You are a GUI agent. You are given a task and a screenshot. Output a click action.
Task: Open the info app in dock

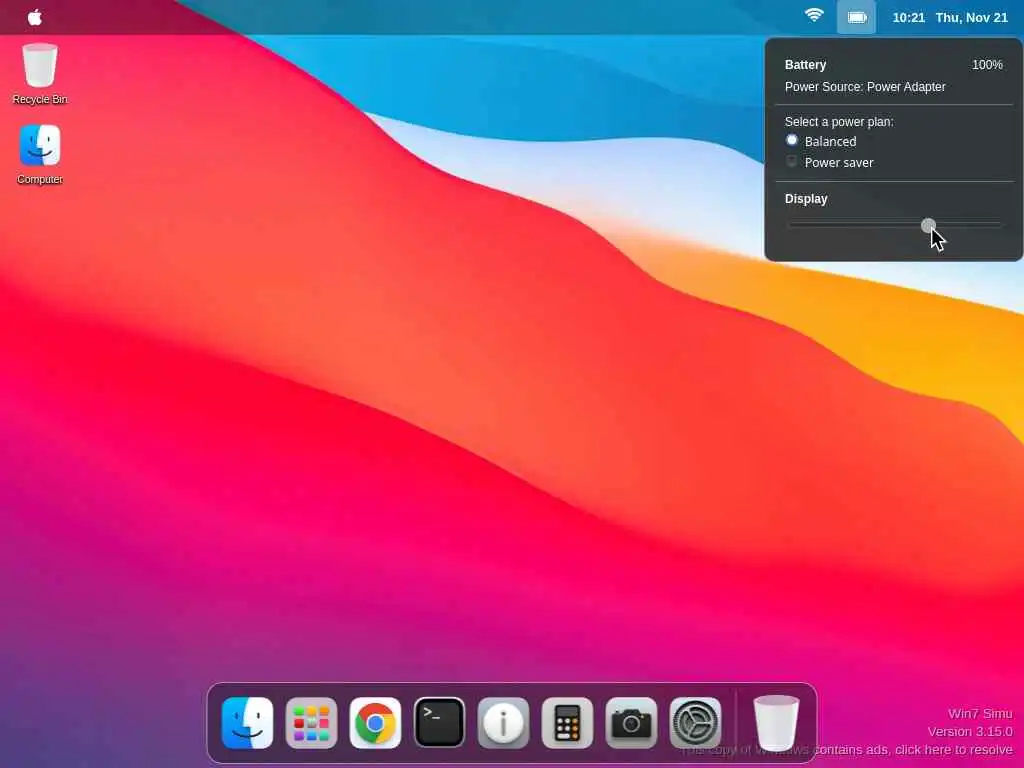(x=504, y=723)
